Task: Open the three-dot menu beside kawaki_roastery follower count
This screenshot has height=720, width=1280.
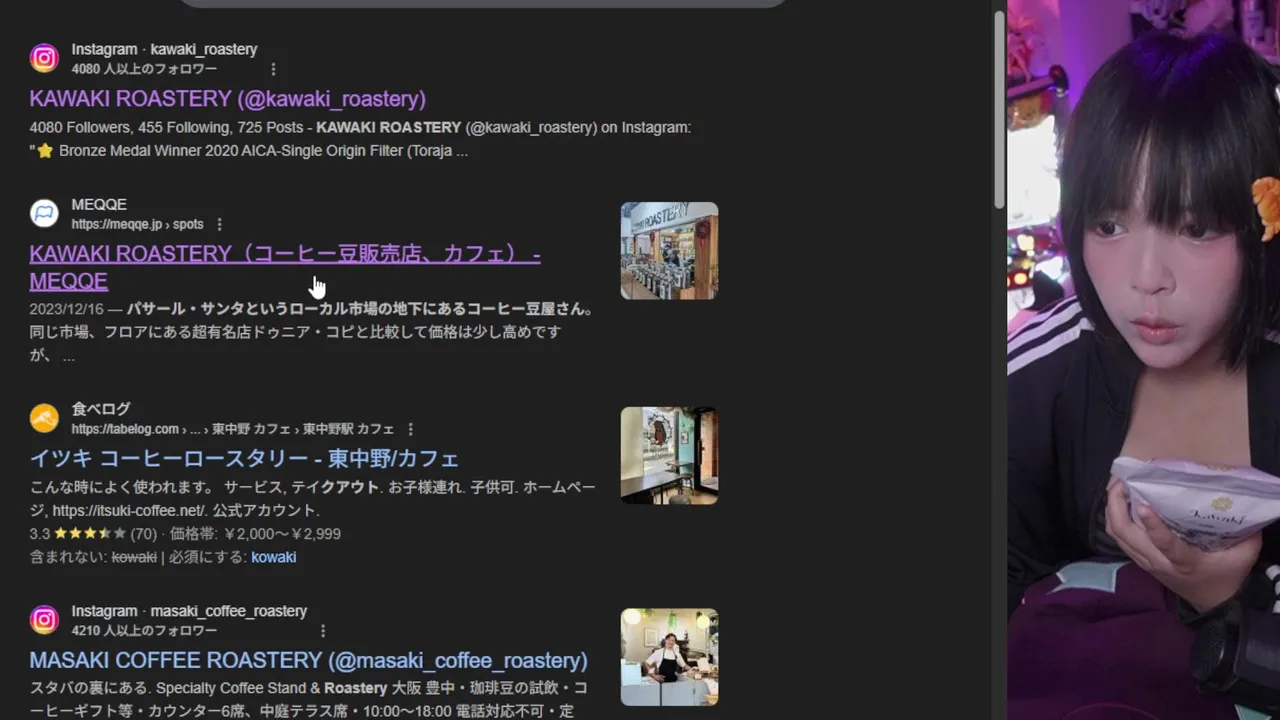Action: pos(273,69)
